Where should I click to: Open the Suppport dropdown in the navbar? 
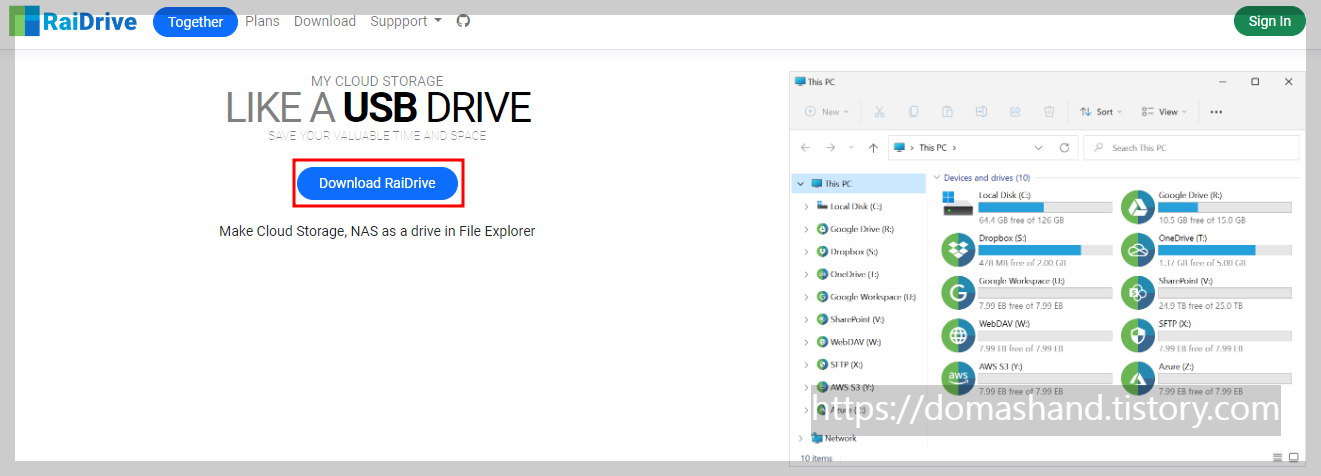[405, 21]
